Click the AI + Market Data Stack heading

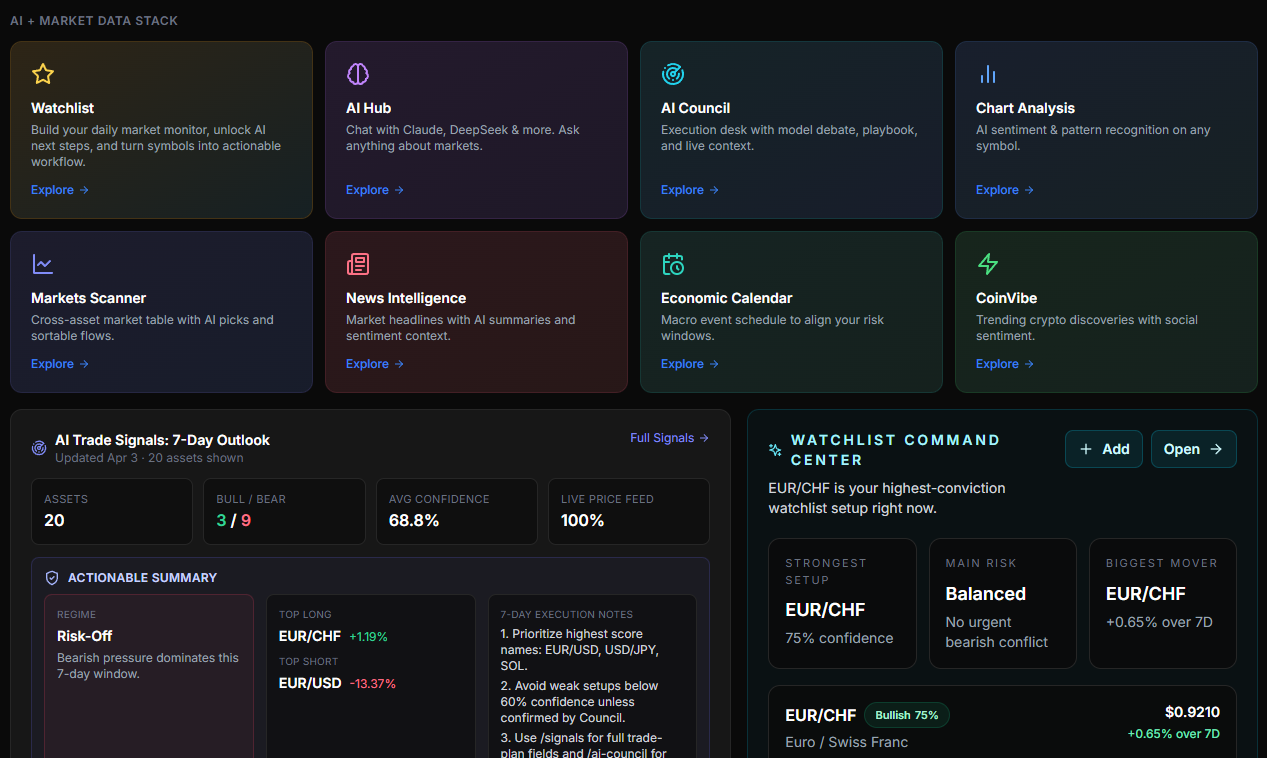(94, 20)
